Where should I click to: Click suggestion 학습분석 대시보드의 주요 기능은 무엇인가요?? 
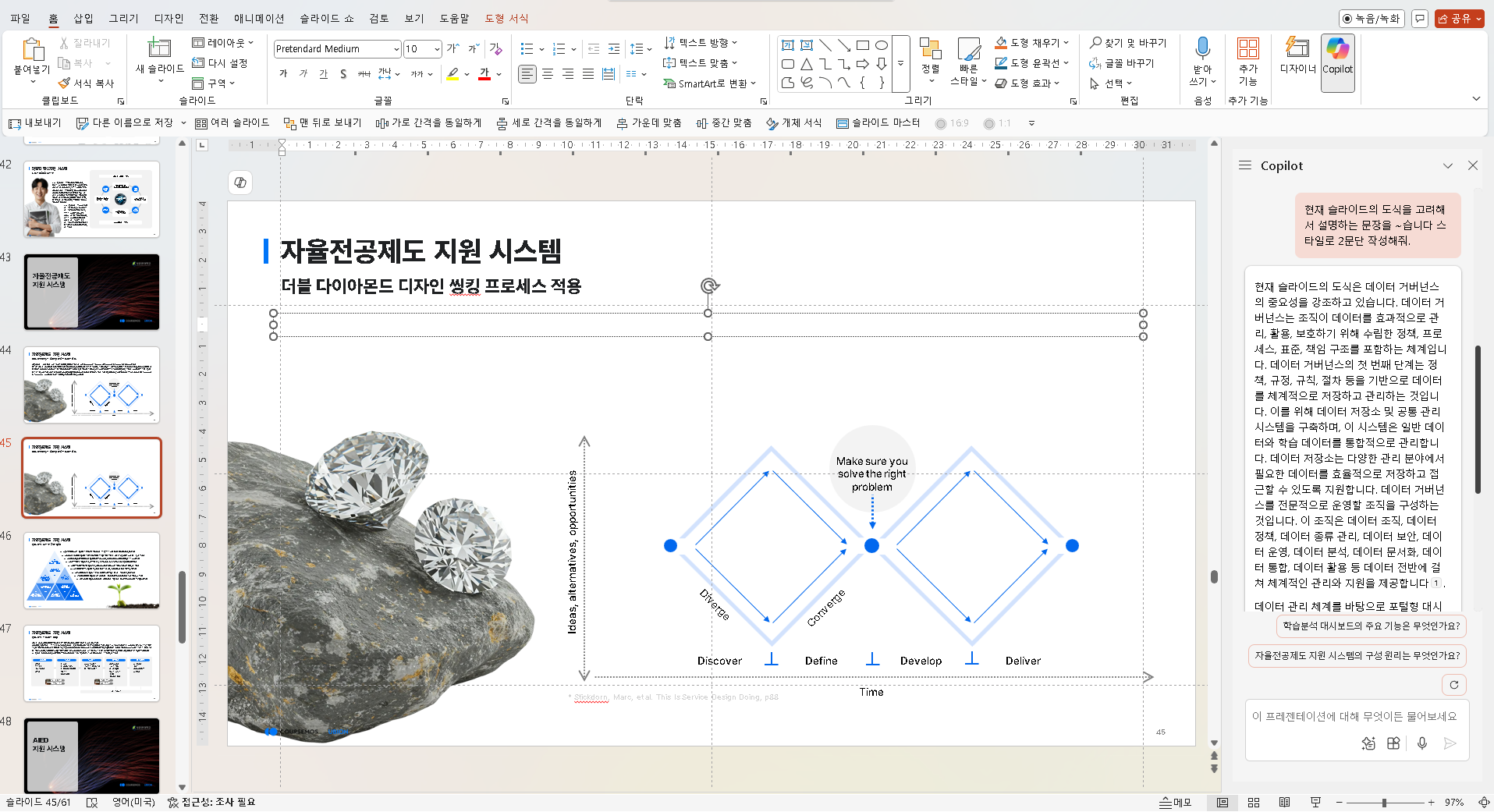click(1371, 626)
